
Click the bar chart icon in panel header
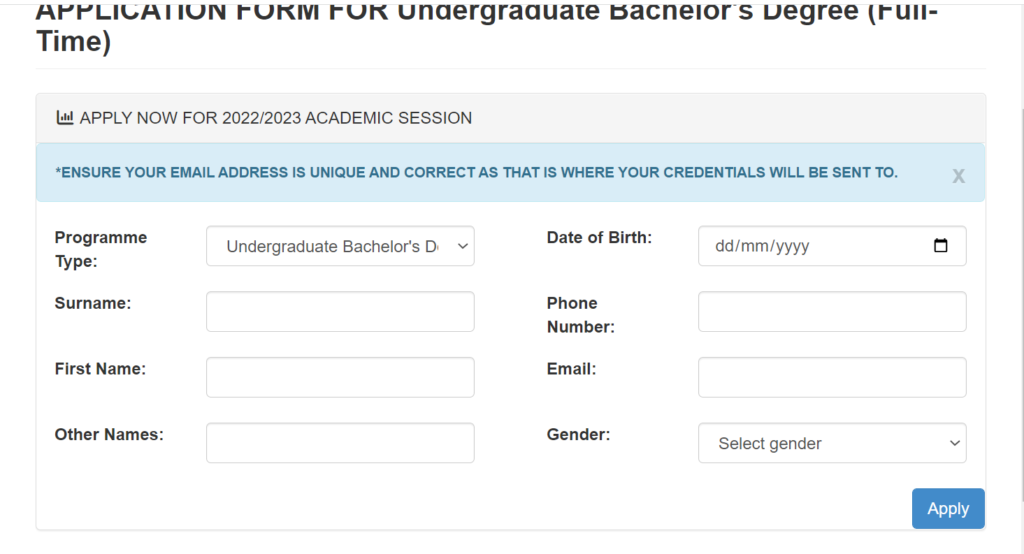[x=65, y=118]
